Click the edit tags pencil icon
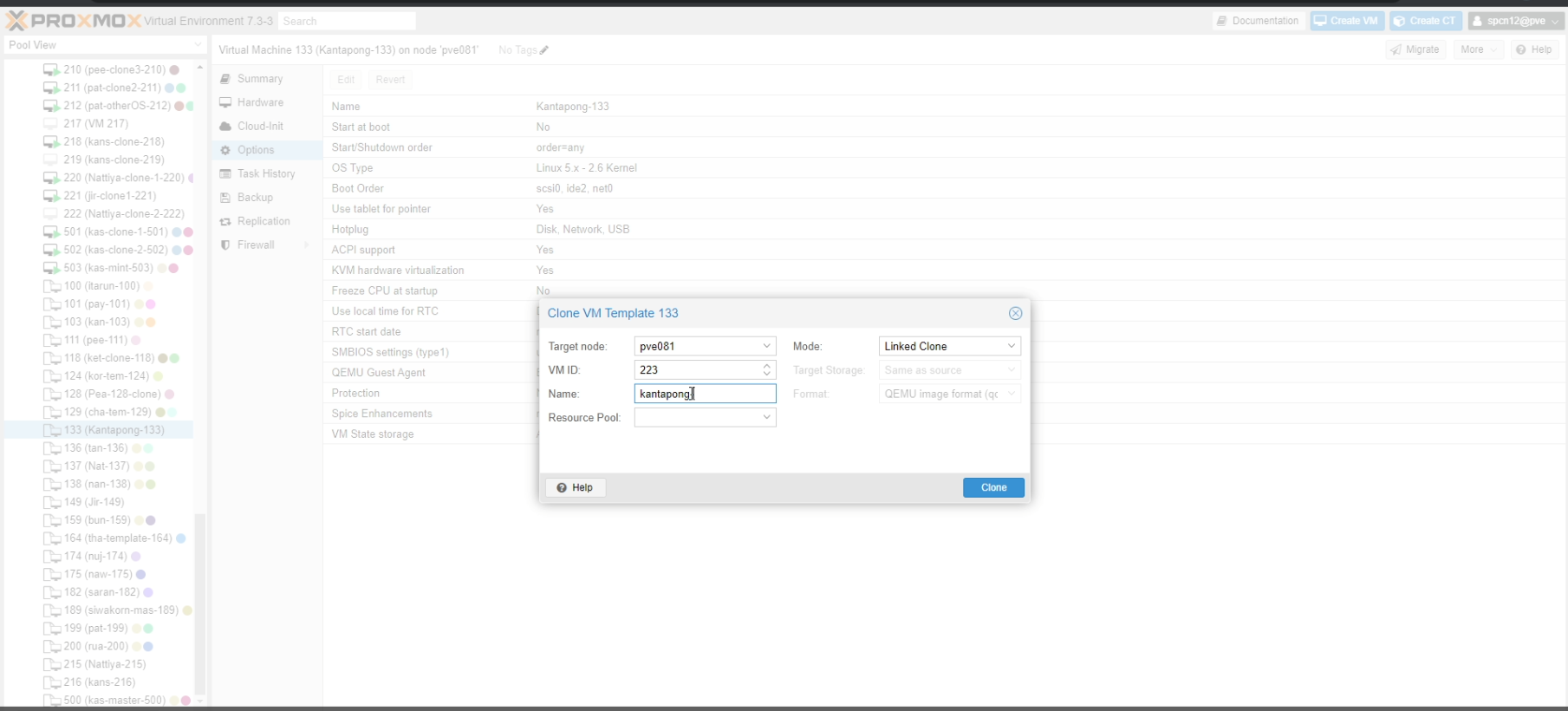The height and width of the screenshot is (711, 1568). 544,50
